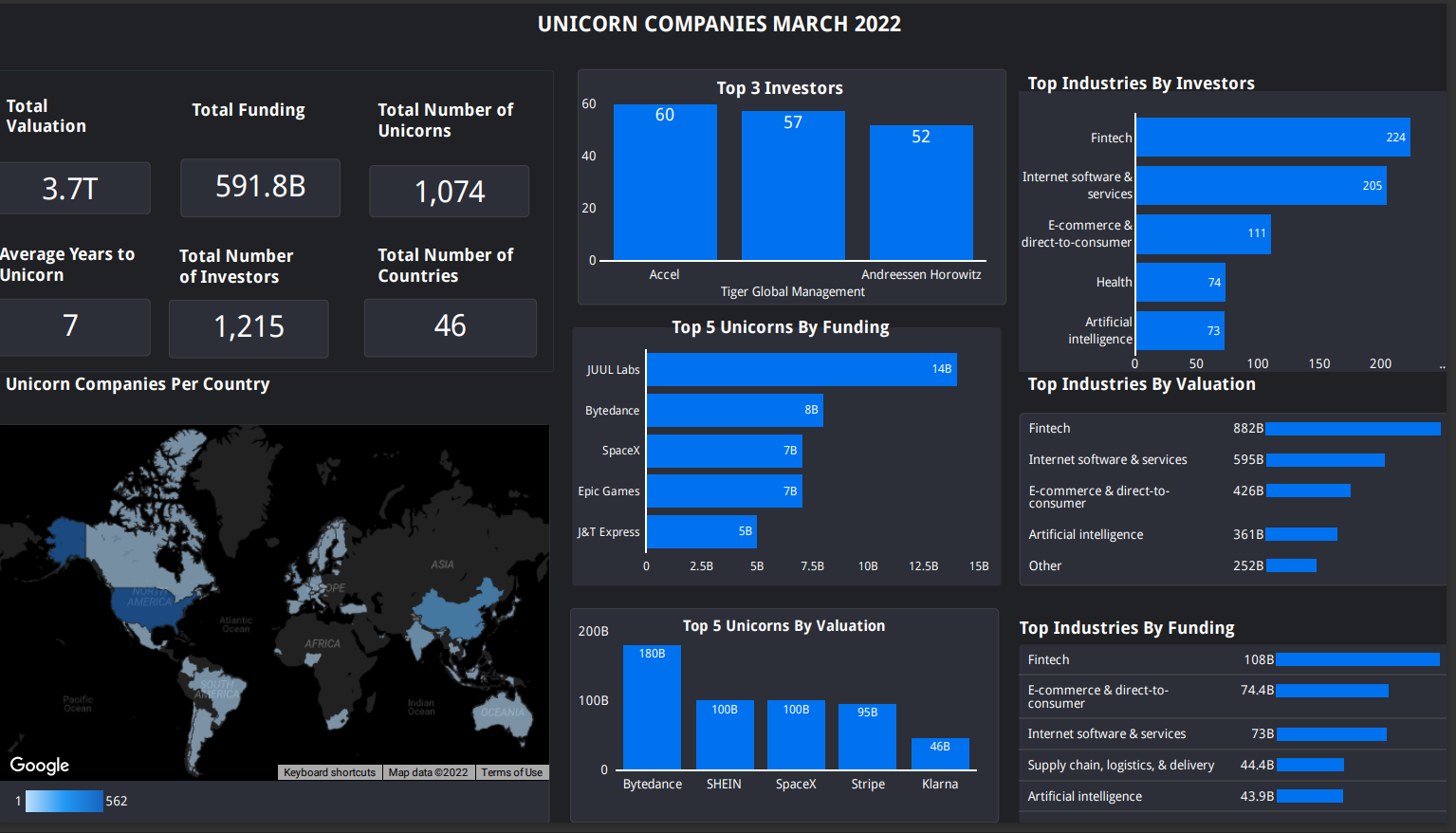Select the Accel bar in Top 3 Investors

(665, 182)
